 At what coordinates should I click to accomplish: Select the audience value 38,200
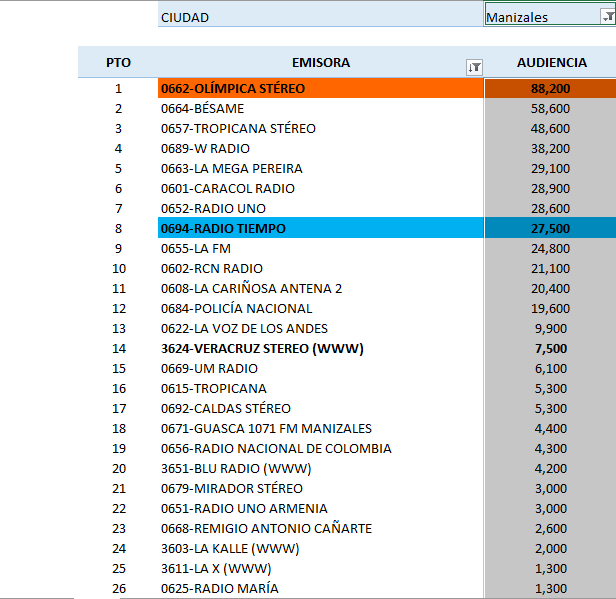click(550, 148)
